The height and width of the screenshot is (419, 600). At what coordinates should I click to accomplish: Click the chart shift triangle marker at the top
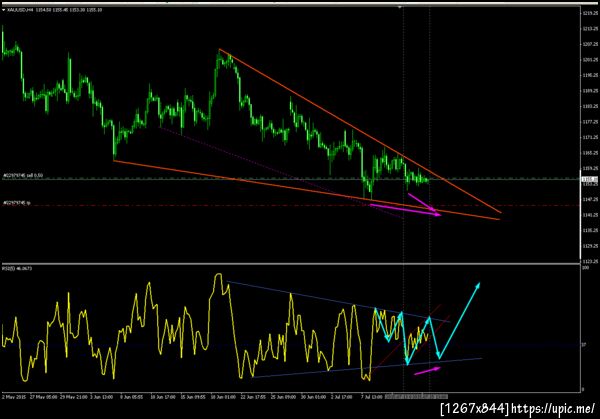pos(400,7)
